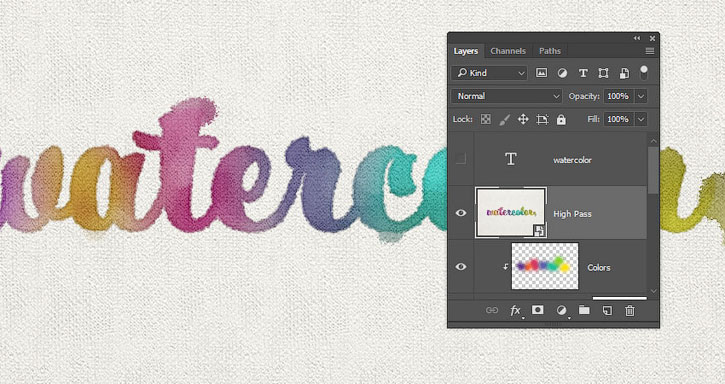Hide the Colors layer
Image resolution: width=725 pixels, height=384 pixels.
[x=461, y=266]
